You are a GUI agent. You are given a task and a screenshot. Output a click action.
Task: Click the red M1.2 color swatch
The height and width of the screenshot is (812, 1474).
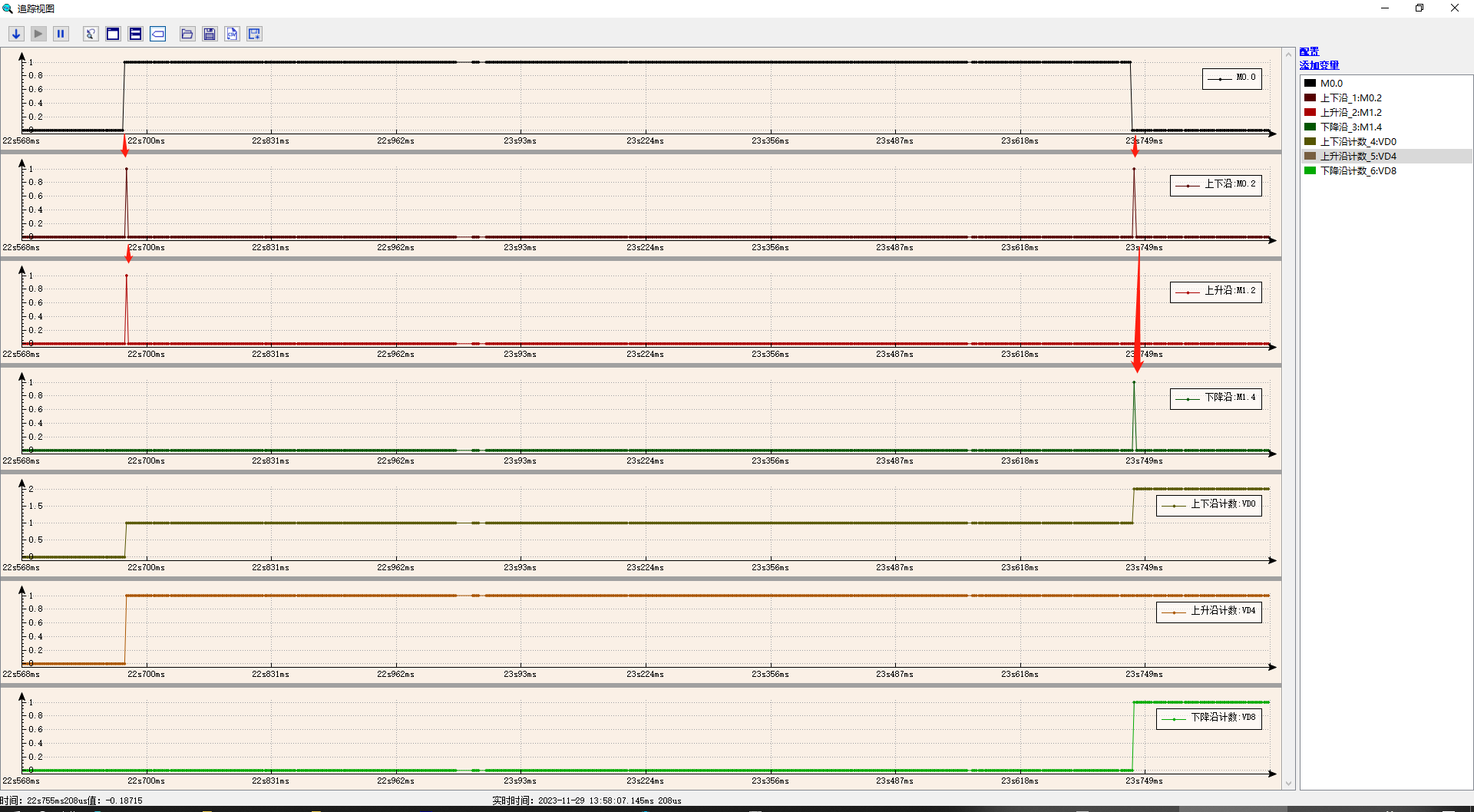click(1310, 112)
